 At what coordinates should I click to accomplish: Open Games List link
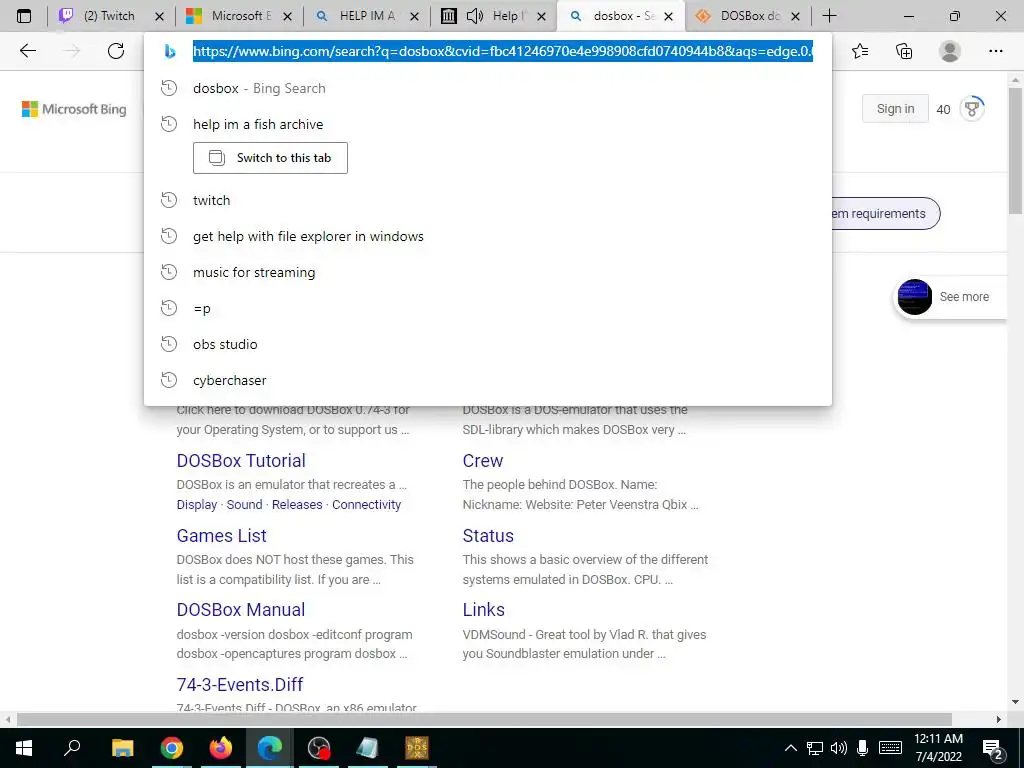pyautogui.click(x=221, y=536)
